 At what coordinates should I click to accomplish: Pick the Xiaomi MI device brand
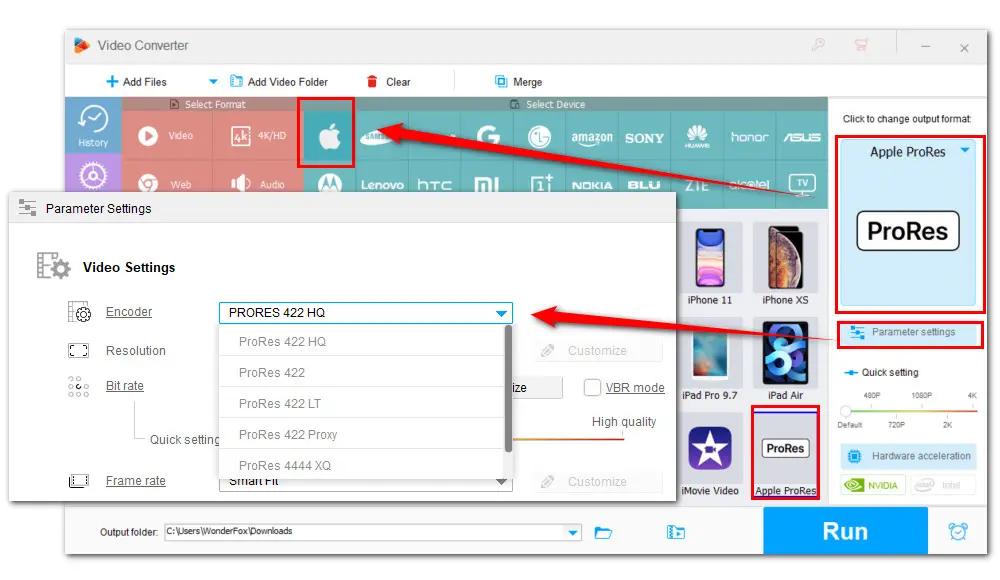pyautogui.click(x=487, y=185)
